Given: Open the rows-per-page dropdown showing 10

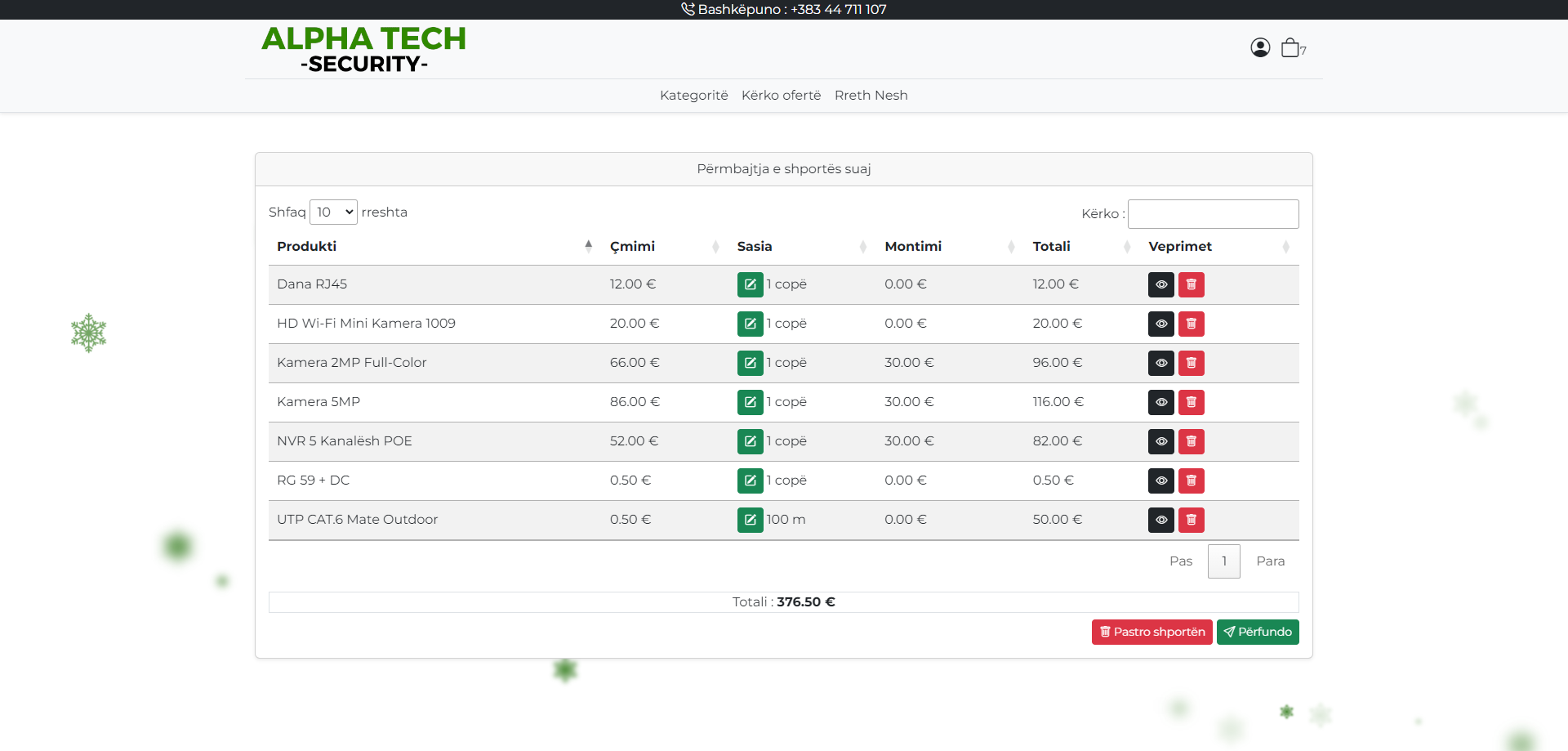Looking at the screenshot, I should pos(333,212).
